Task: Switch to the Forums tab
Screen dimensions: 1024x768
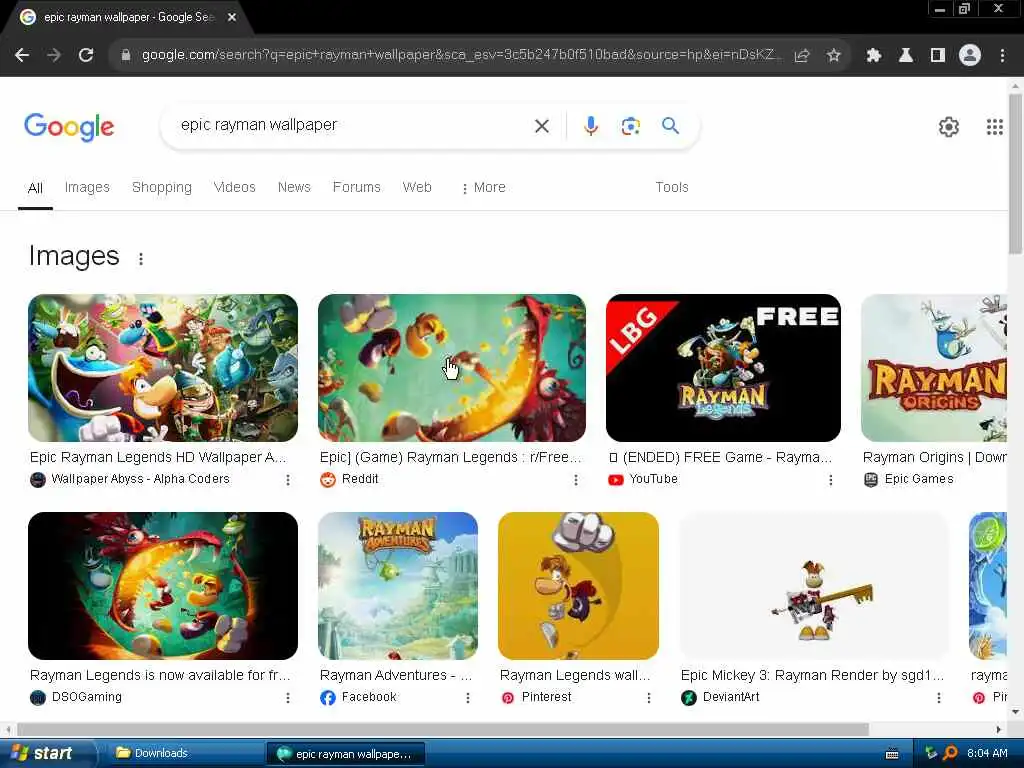Action: [x=357, y=187]
